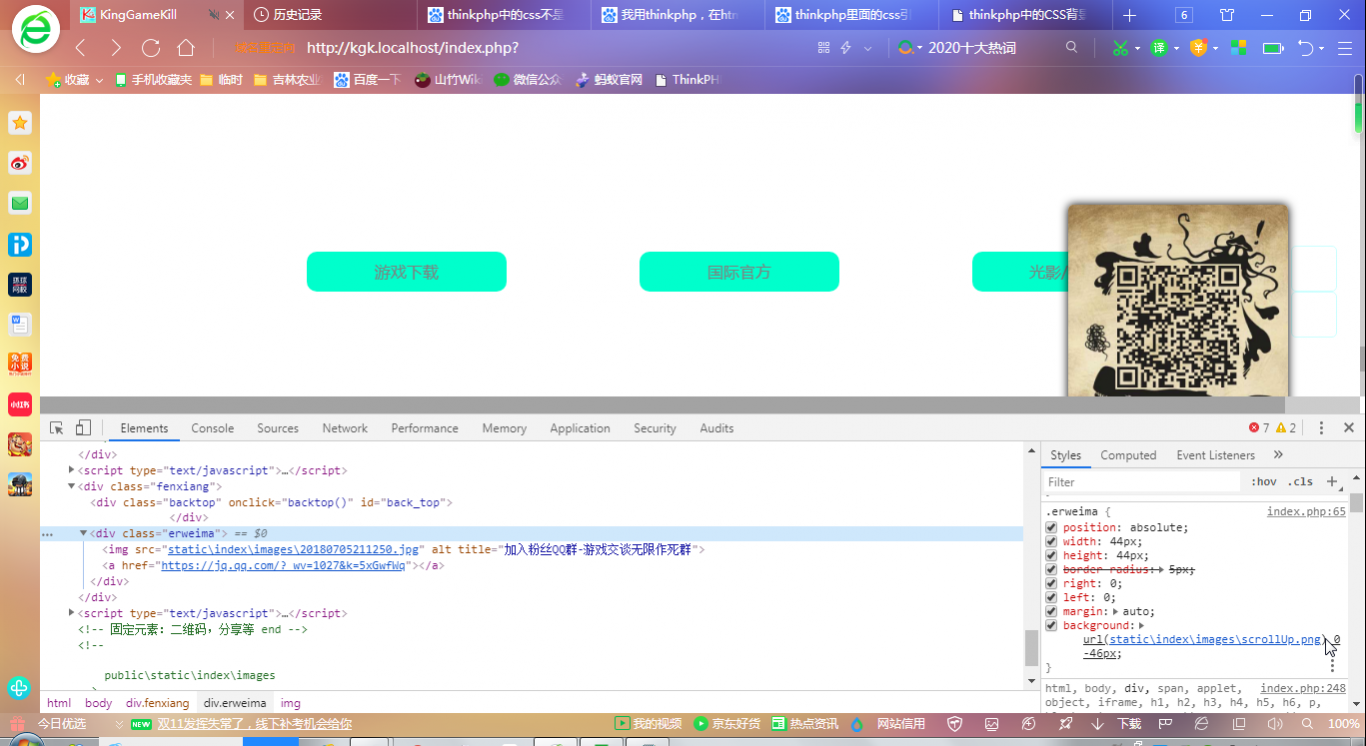Click the sidebar bottom teal add-app icon
Image resolution: width=1366 pixels, height=746 pixels.
click(x=20, y=688)
